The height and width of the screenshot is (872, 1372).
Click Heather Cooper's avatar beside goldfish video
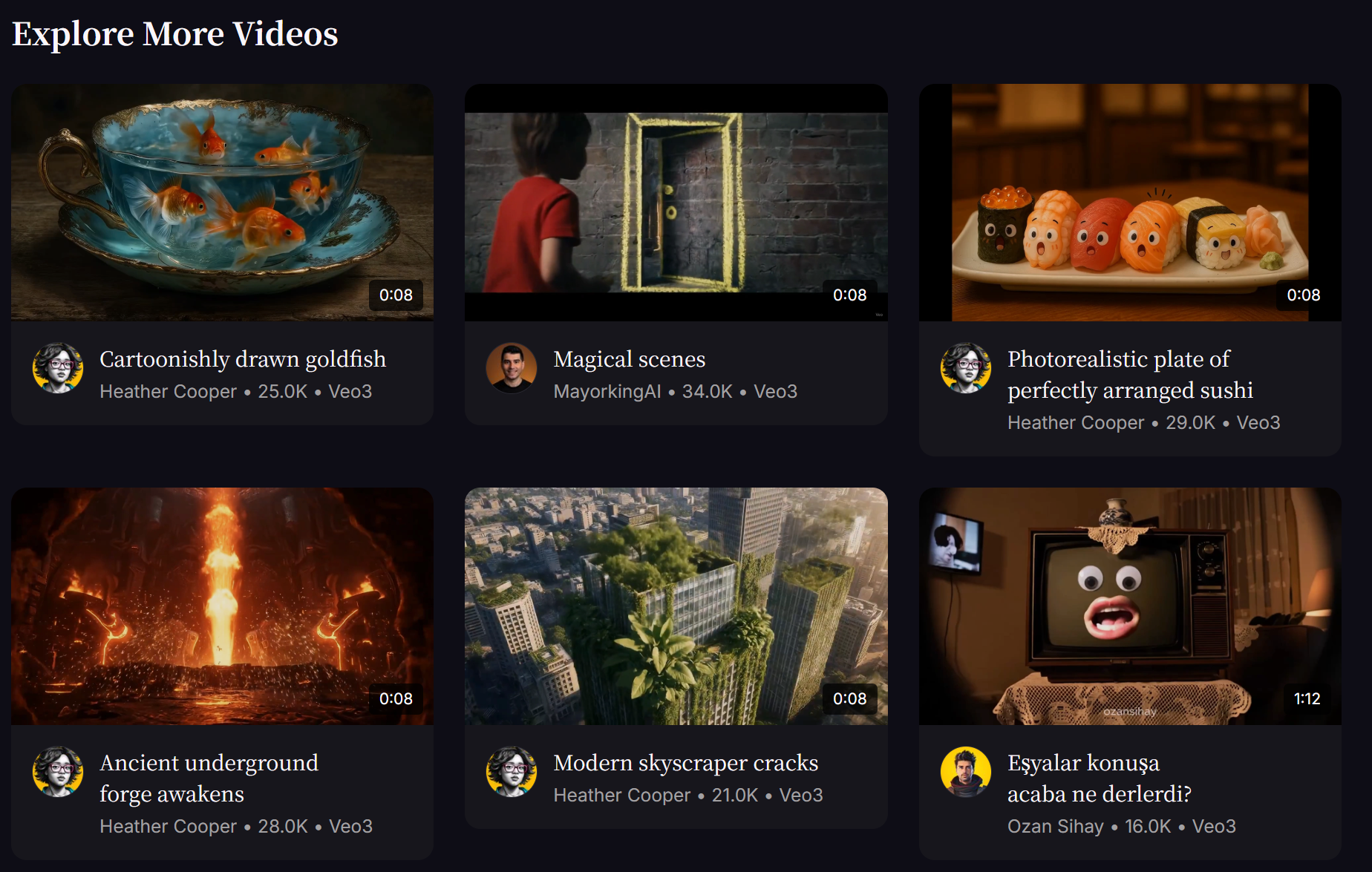coord(58,368)
